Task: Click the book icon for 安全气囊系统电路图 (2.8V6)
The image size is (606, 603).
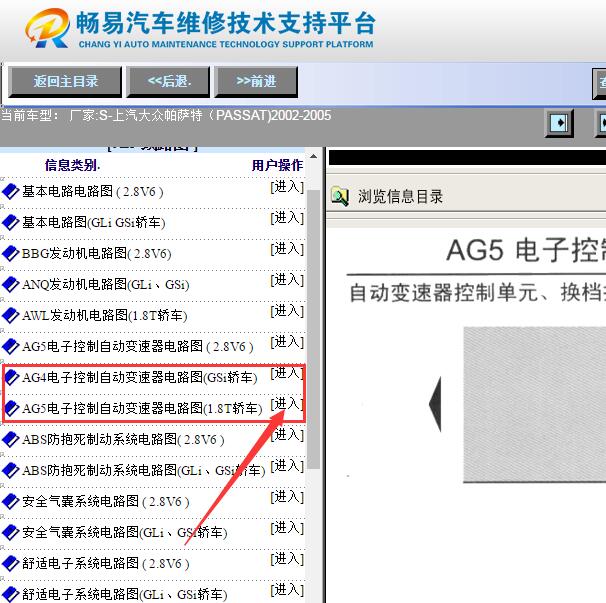Action: 10,501
